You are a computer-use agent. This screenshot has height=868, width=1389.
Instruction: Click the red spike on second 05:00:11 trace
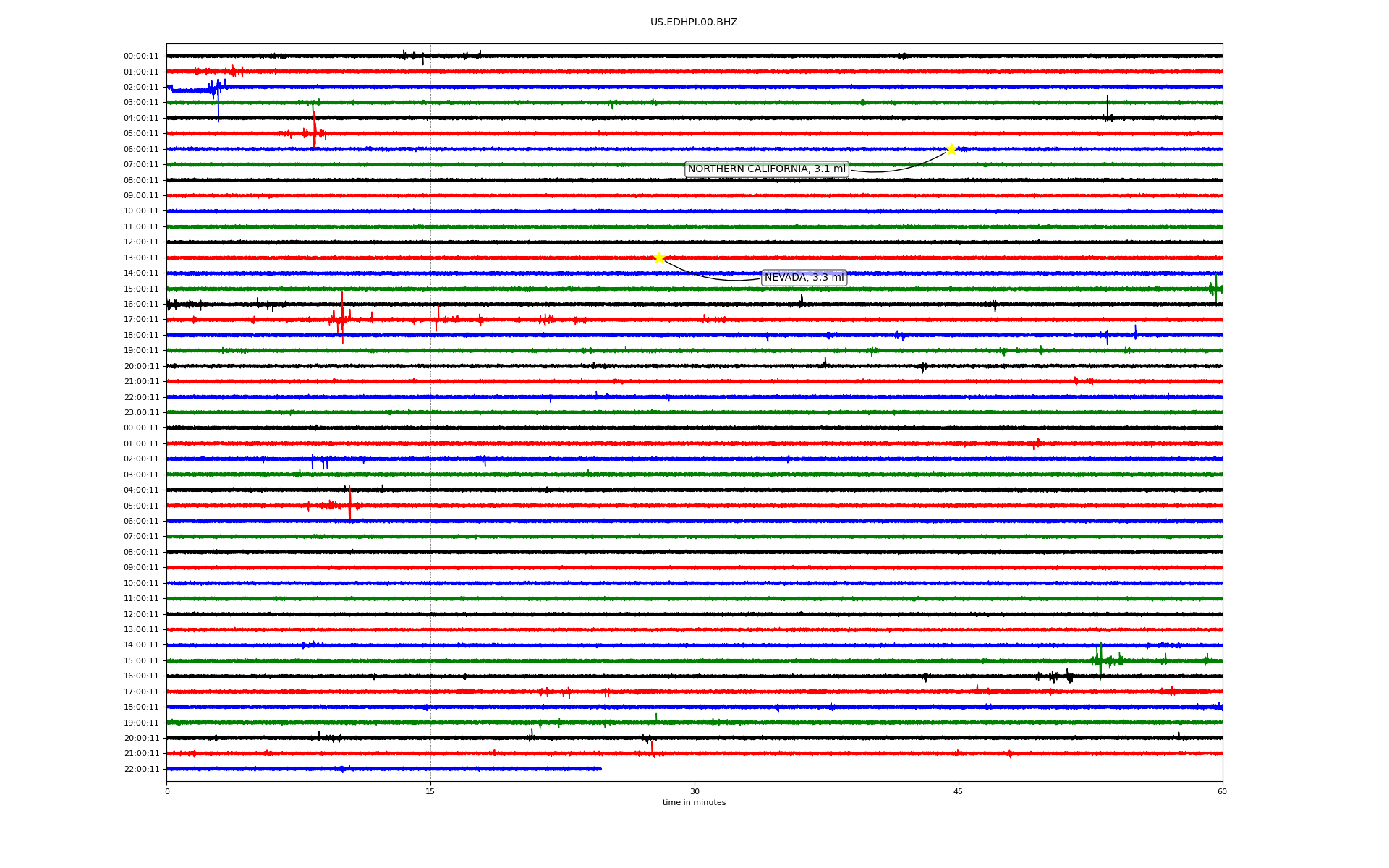pos(349,503)
